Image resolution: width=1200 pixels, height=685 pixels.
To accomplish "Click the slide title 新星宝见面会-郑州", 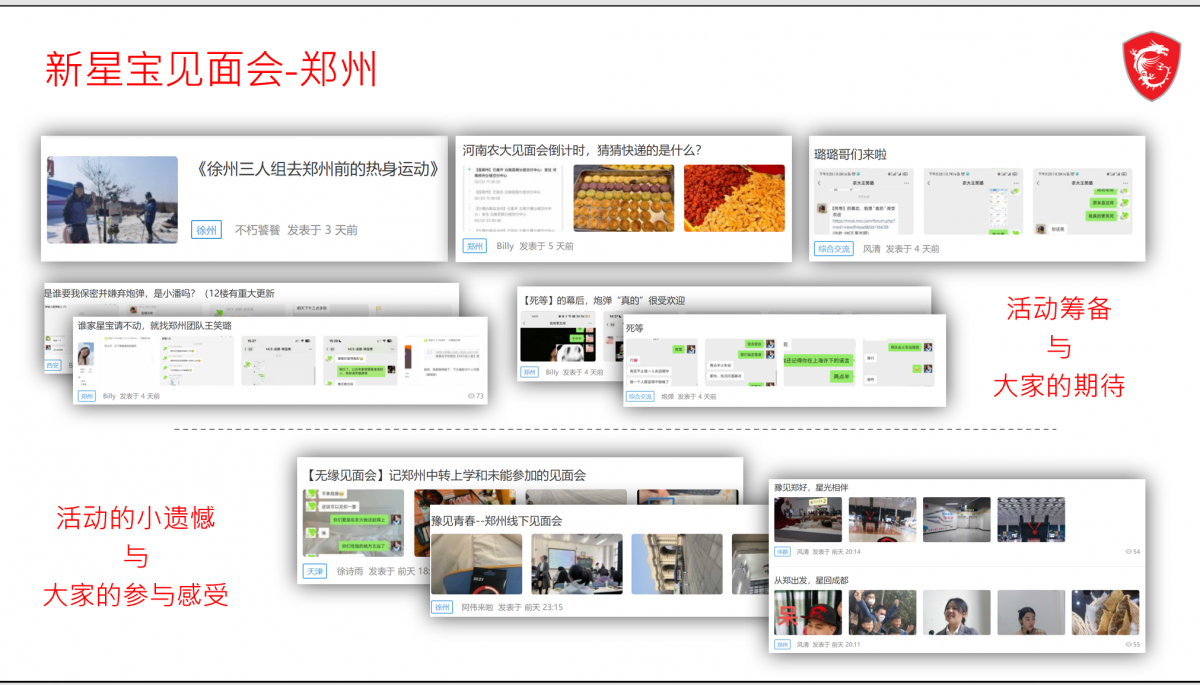I will coord(211,69).
